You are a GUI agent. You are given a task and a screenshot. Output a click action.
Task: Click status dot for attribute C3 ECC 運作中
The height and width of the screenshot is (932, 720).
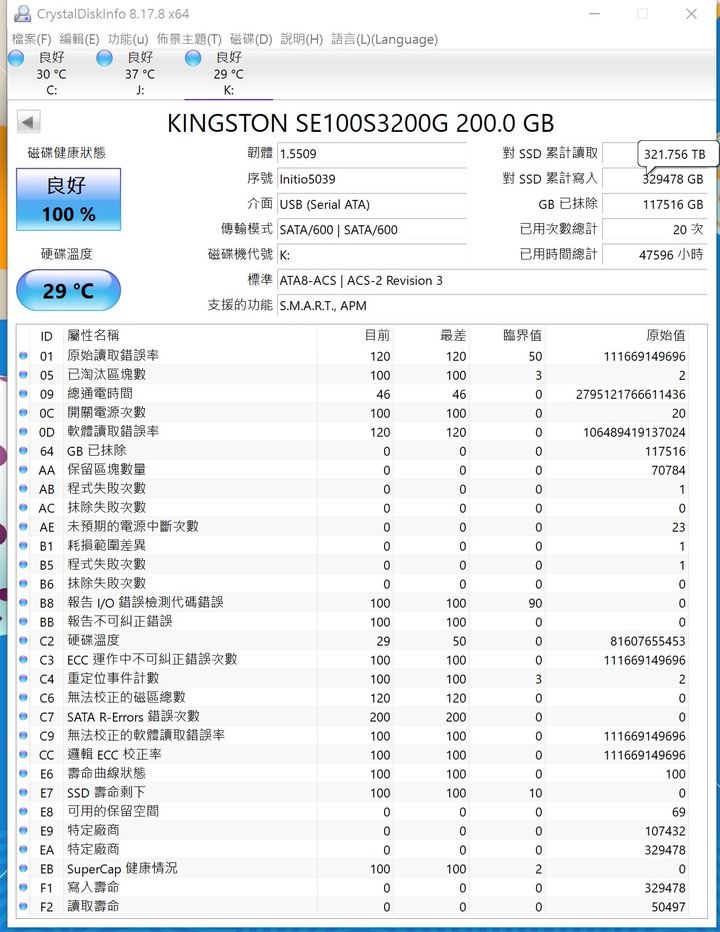click(x=23, y=659)
